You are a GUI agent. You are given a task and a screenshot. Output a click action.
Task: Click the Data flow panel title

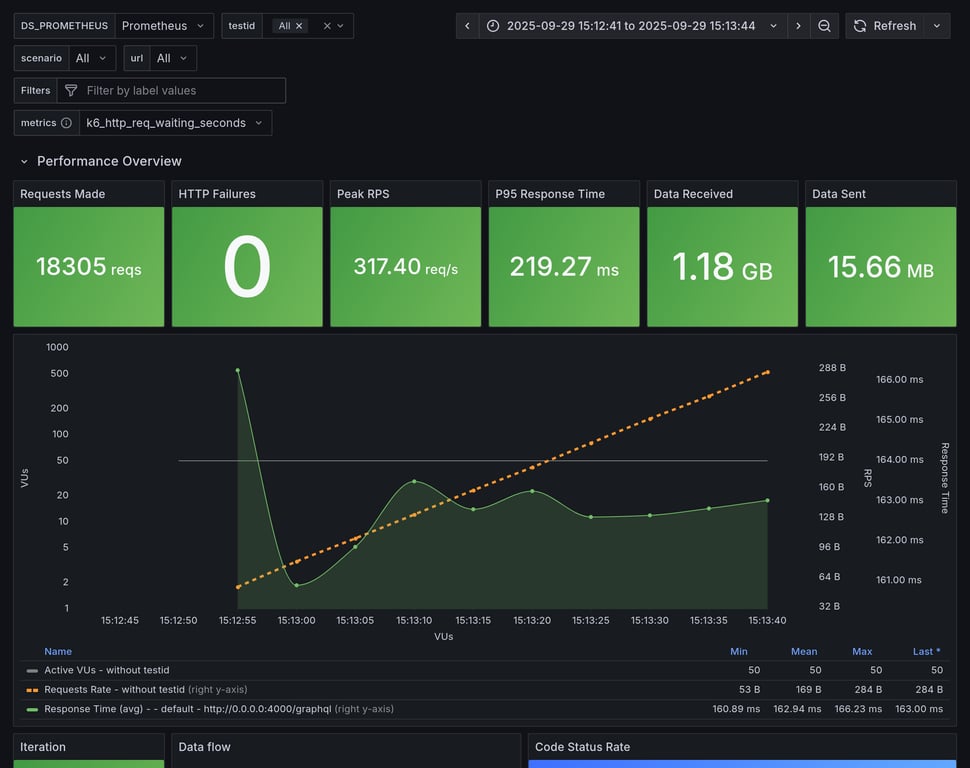pos(204,747)
